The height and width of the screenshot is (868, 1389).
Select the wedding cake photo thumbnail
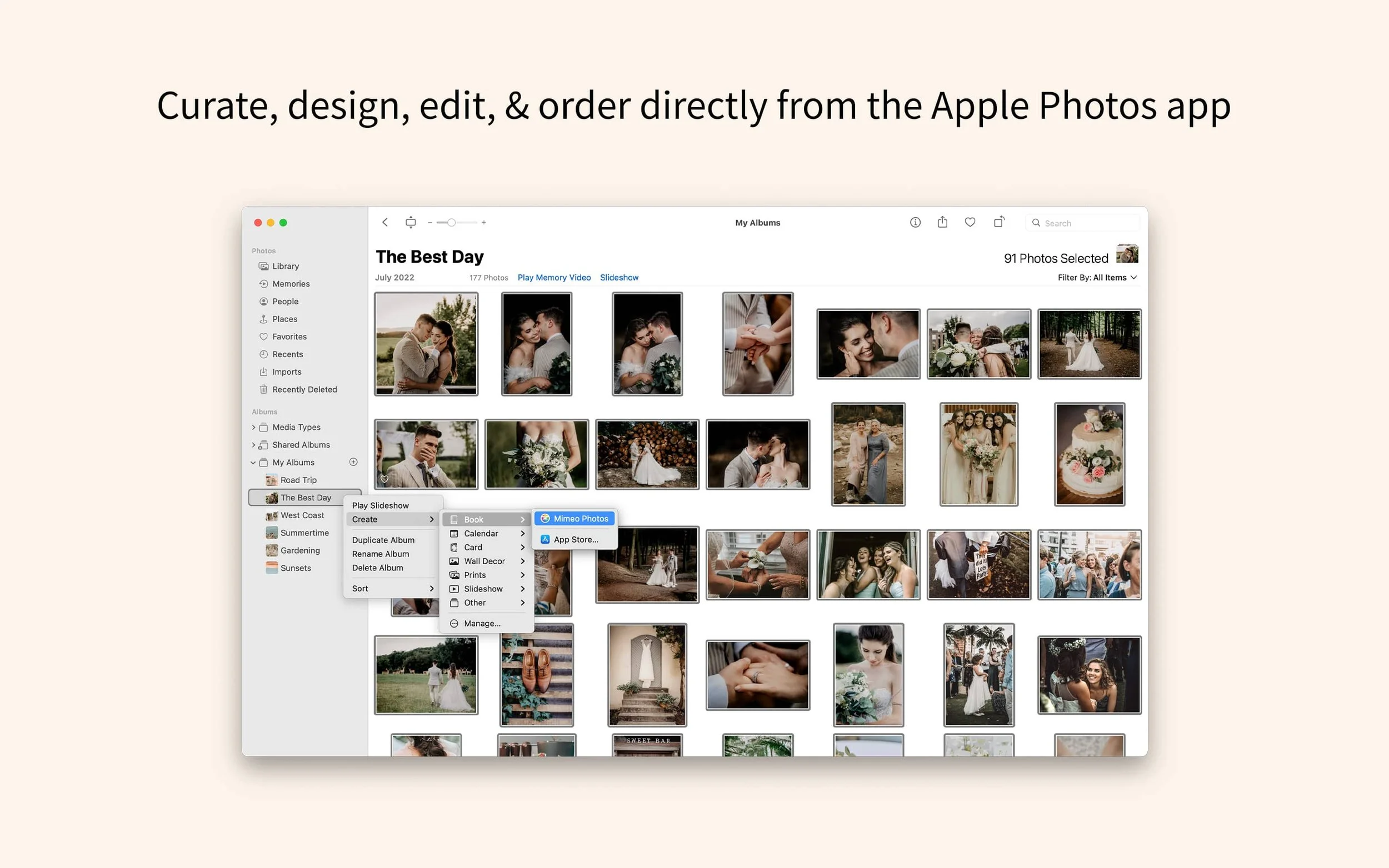[x=1090, y=454]
